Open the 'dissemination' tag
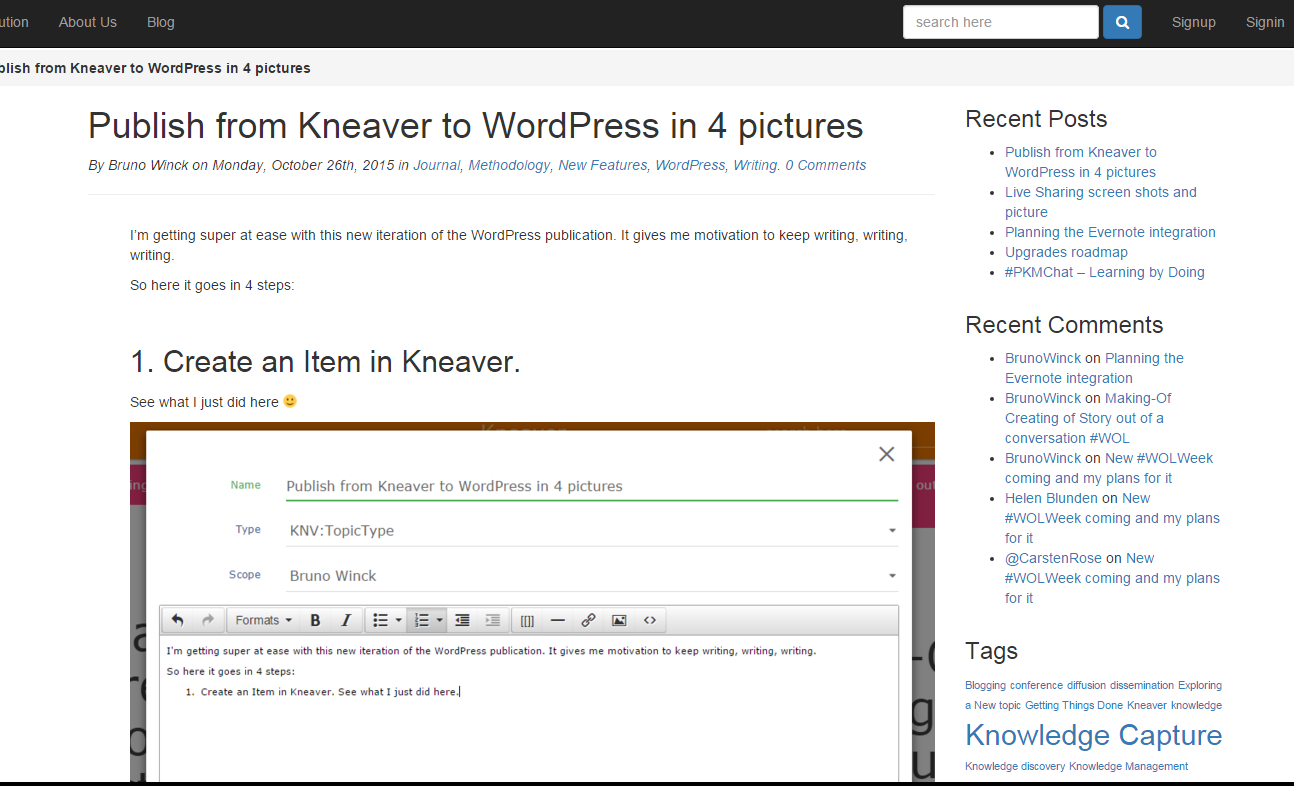1294x786 pixels. coord(1142,685)
